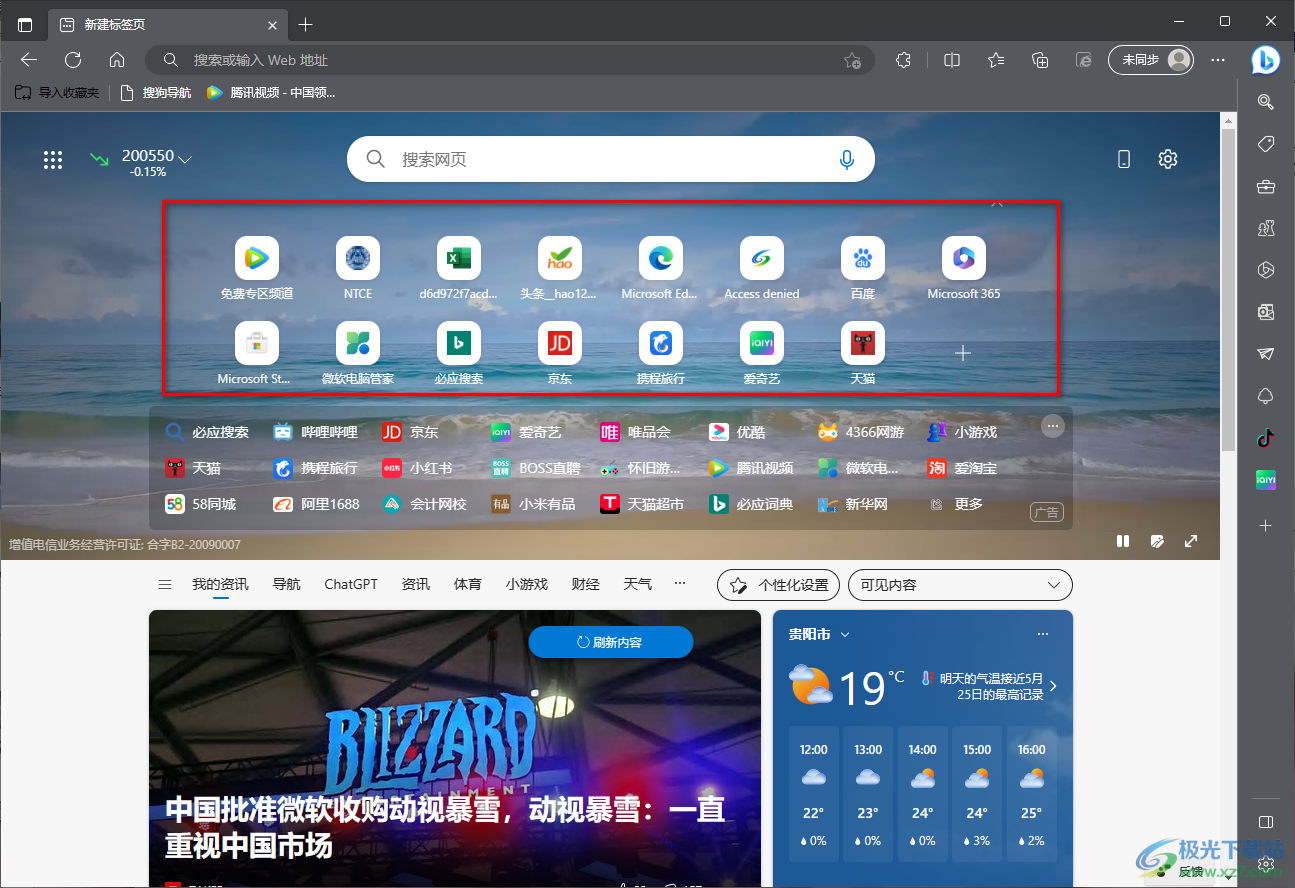Open the 搜狗导航 bookmark
Image resolution: width=1295 pixels, height=888 pixels.
(x=155, y=93)
